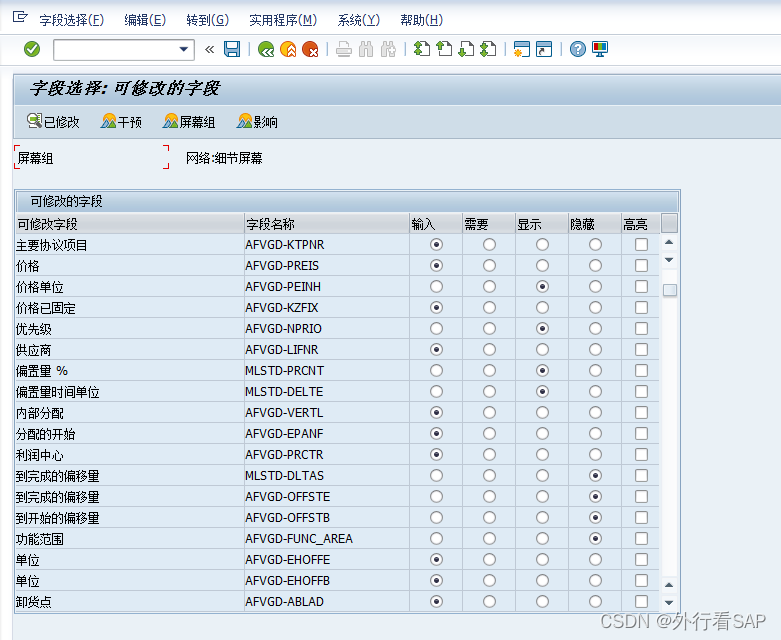Click the Print icon
The width and height of the screenshot is (781, 640).
pyautogui.click(x=344, y=49)
